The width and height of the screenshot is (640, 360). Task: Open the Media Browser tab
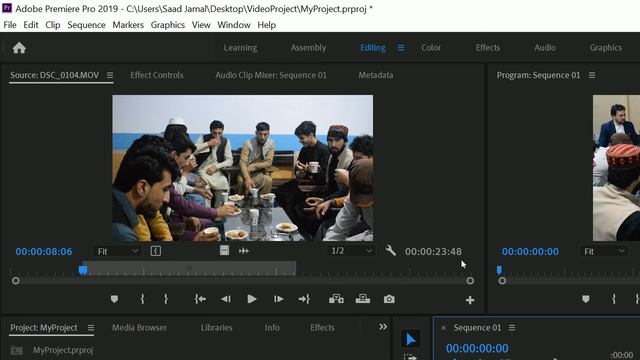pos(139,328)
